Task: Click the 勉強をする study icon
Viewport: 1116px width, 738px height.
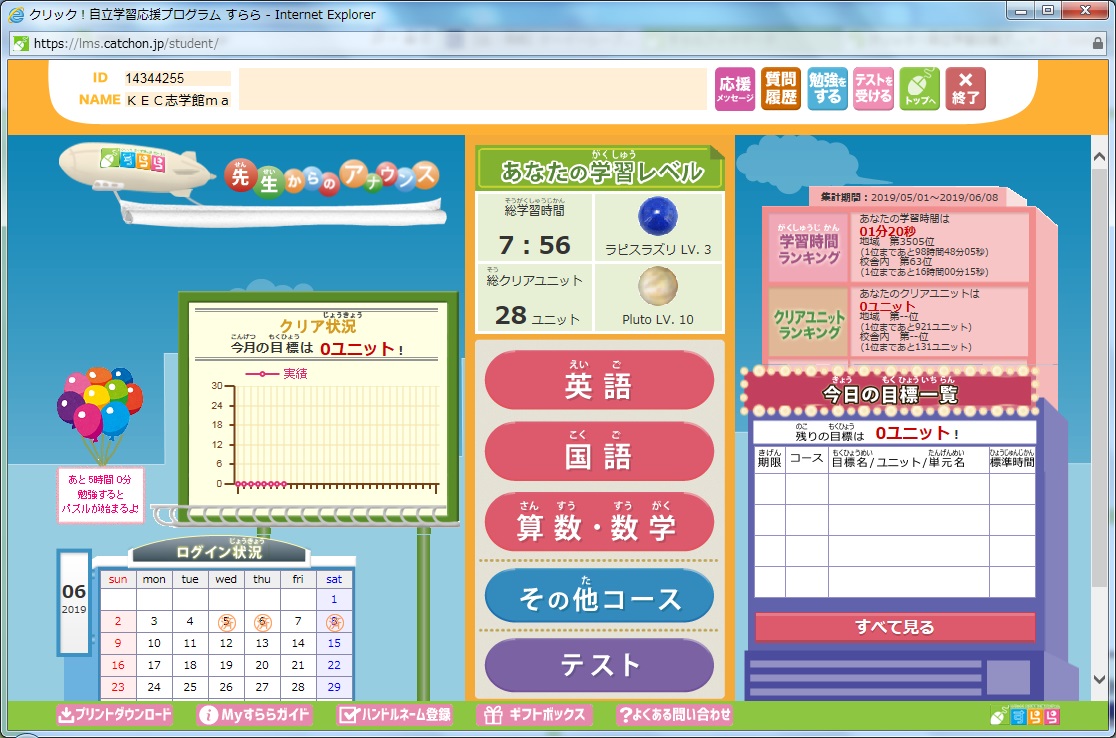Action: [x=827, y=89]
